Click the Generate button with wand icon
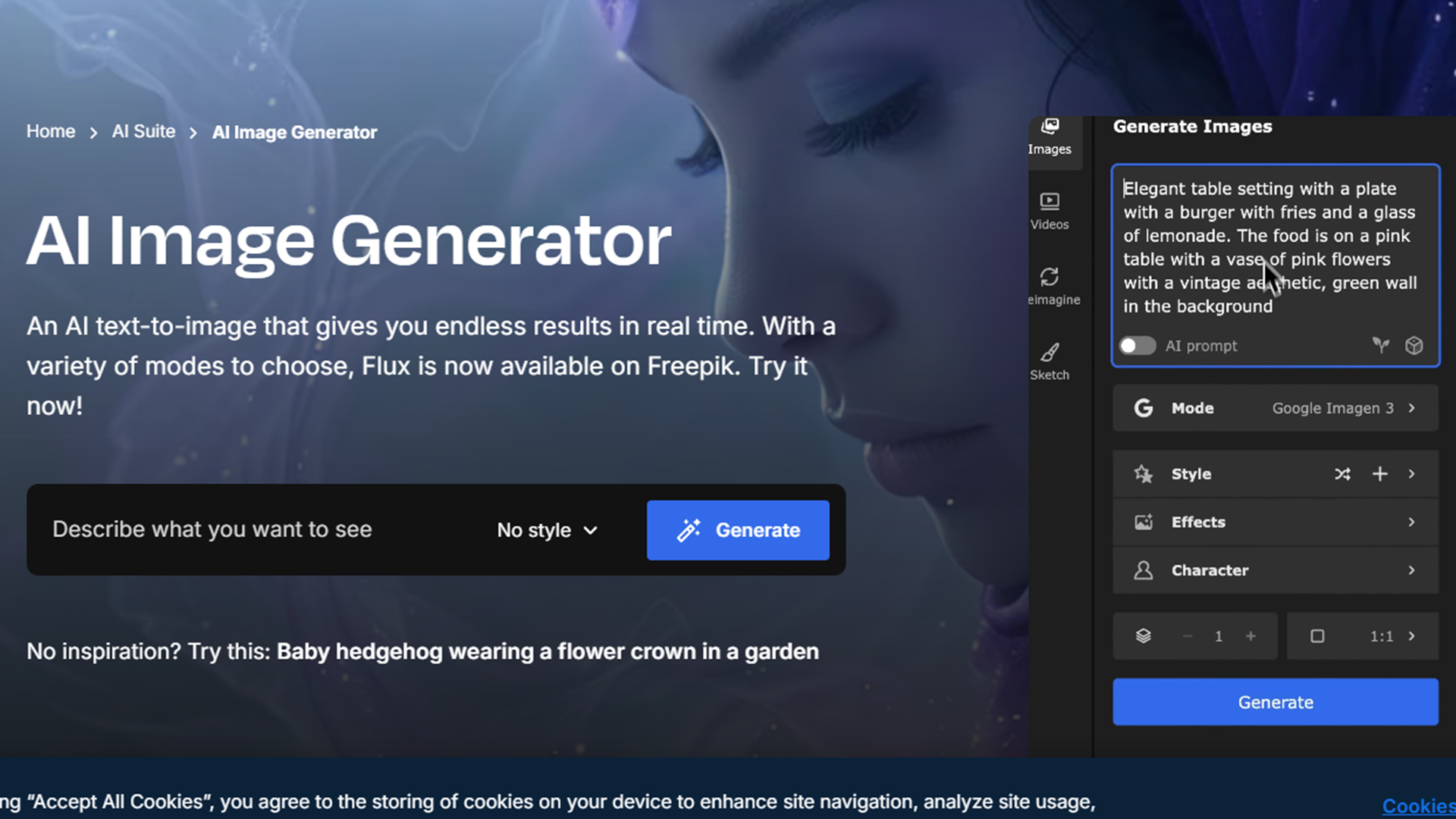Screen dimensions: 1456x819 (x=737, y=530)
